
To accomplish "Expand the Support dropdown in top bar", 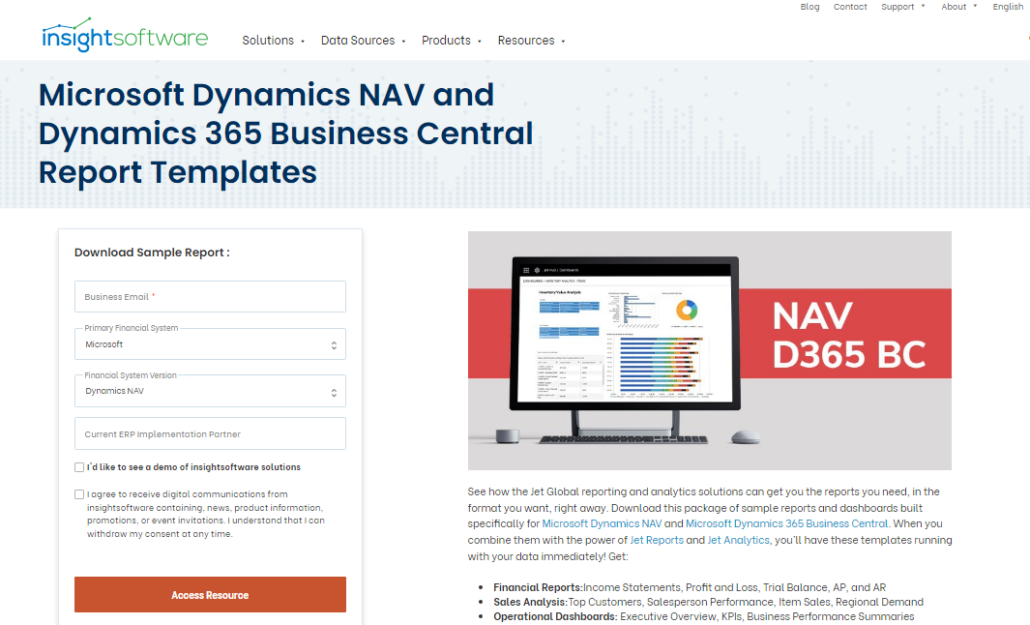I will pyautogui.click(x=902, y=7).
